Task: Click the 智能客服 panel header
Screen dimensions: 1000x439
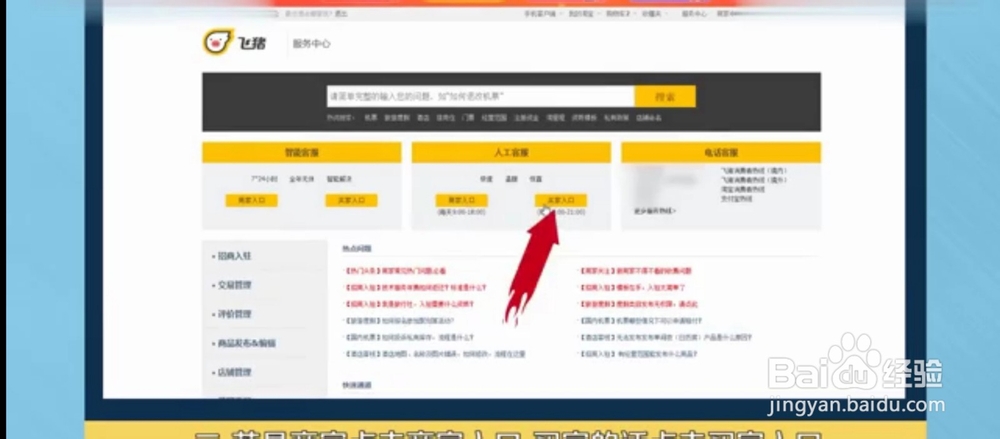Action: (x=302, y=153)
